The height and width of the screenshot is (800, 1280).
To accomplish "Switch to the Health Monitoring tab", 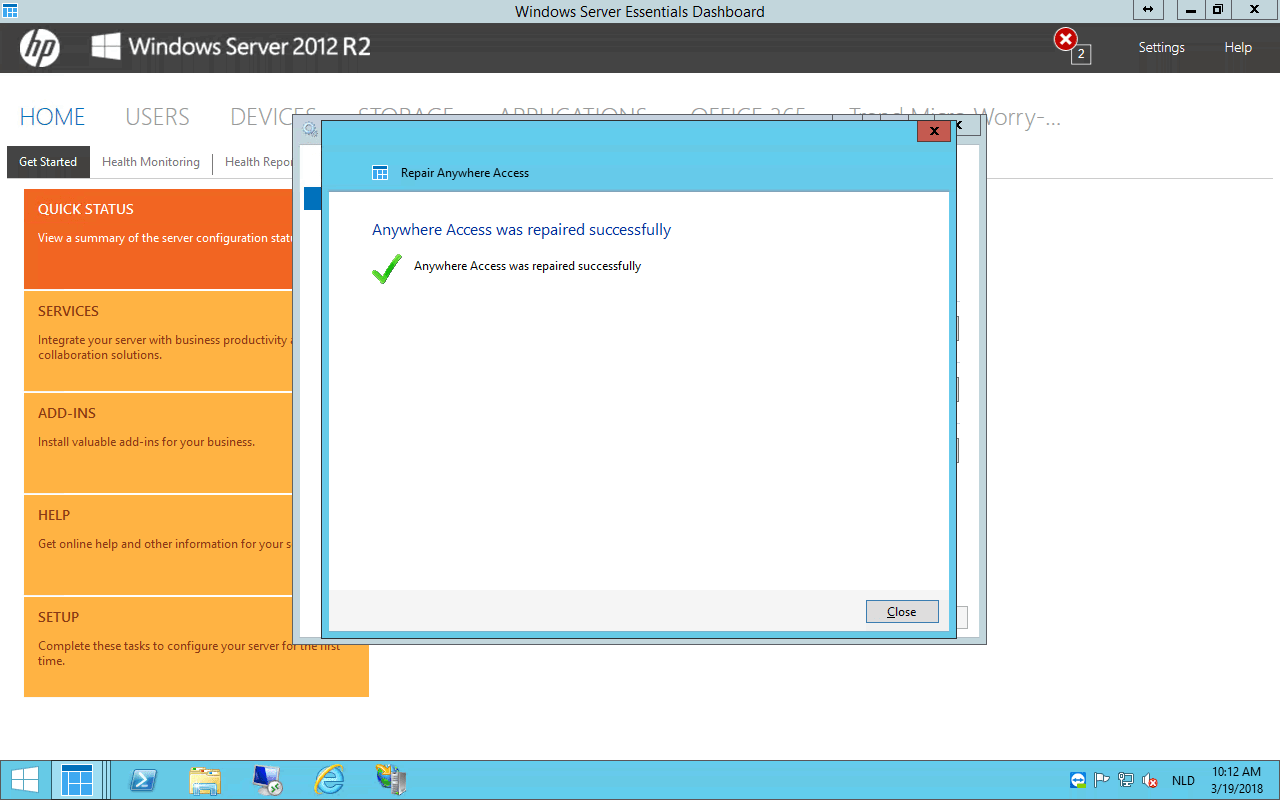I will pyautogui.click(x=151, y=162).
